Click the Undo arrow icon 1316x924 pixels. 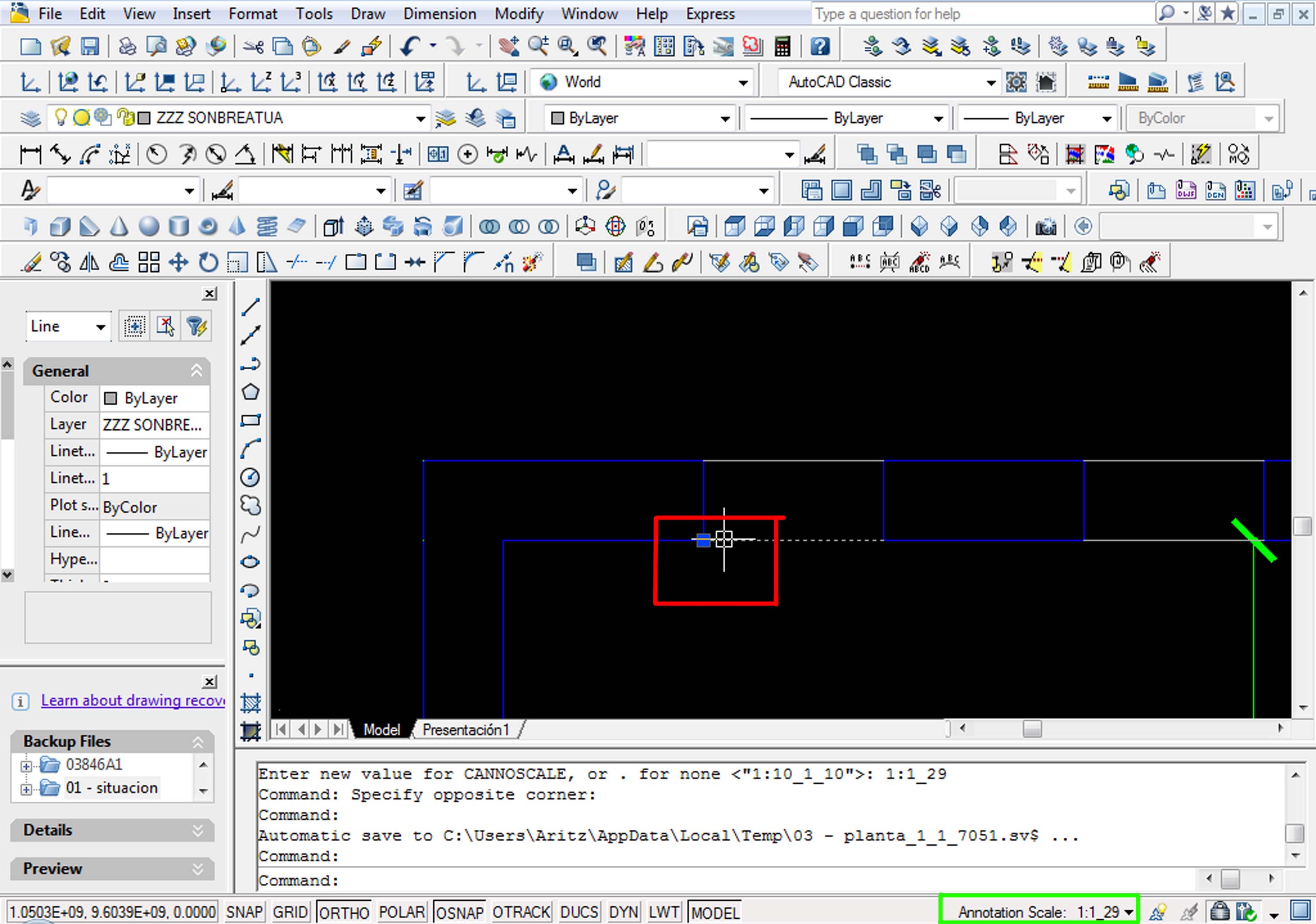point(410,46)
